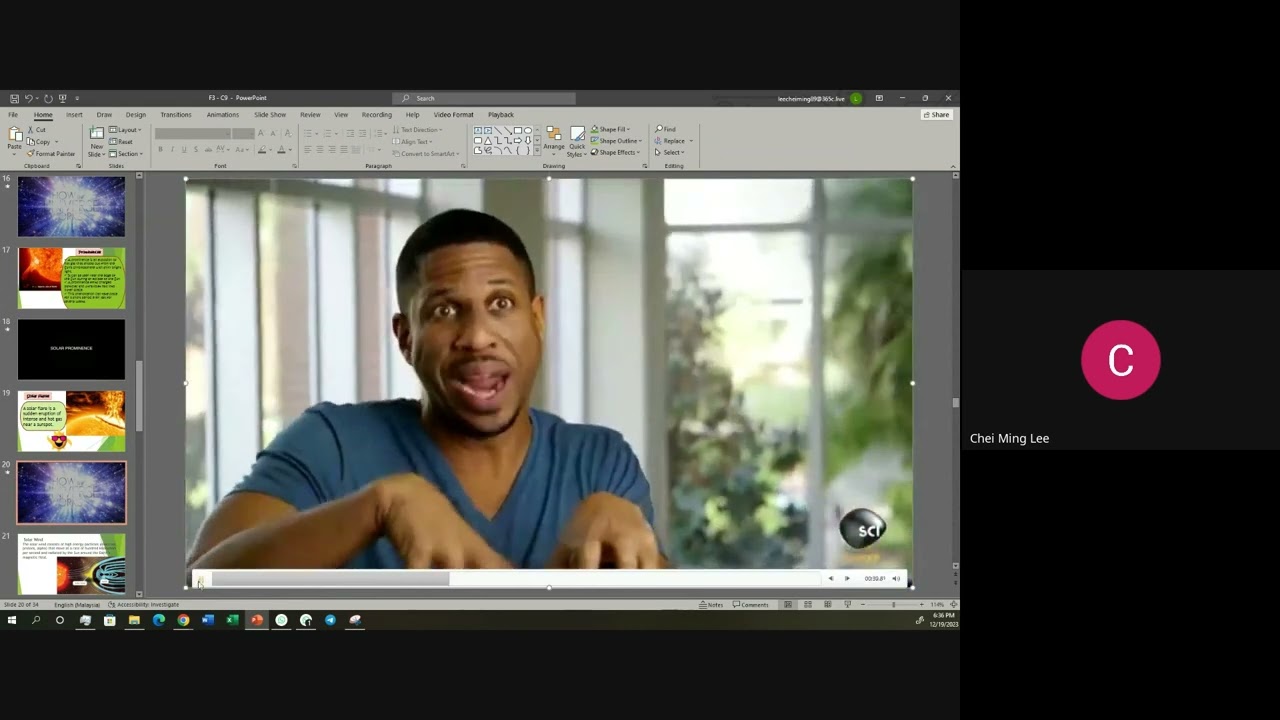Undo the last action

pyautogui.click(x=28, y=98)
